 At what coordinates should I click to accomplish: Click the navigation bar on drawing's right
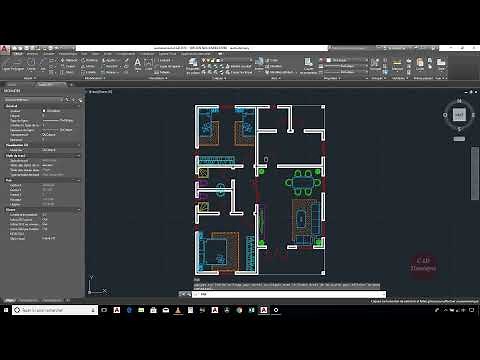point(475,173)
